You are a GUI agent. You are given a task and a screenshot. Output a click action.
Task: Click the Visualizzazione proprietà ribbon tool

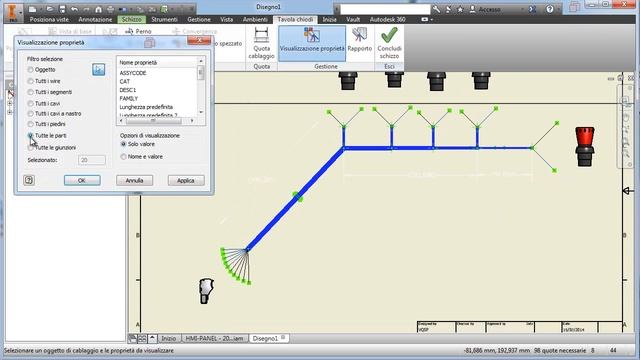pos(312,43)
